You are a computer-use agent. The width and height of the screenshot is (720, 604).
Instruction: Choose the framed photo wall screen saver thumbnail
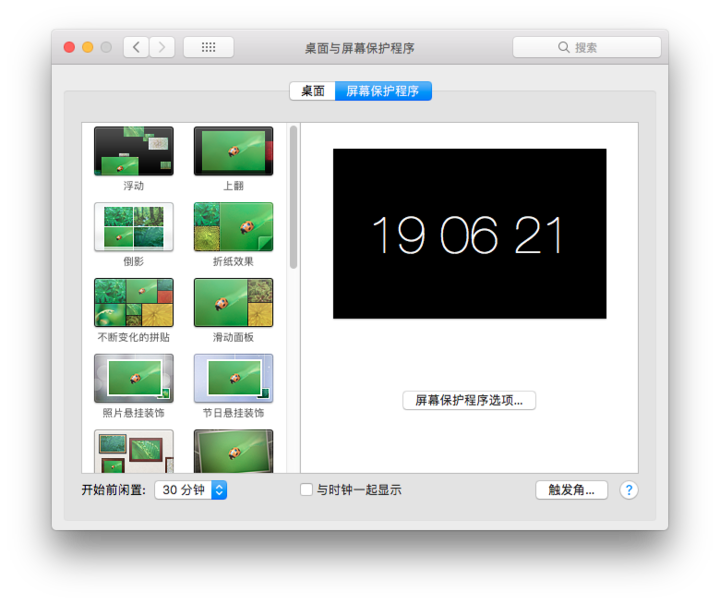pos(134,451)
